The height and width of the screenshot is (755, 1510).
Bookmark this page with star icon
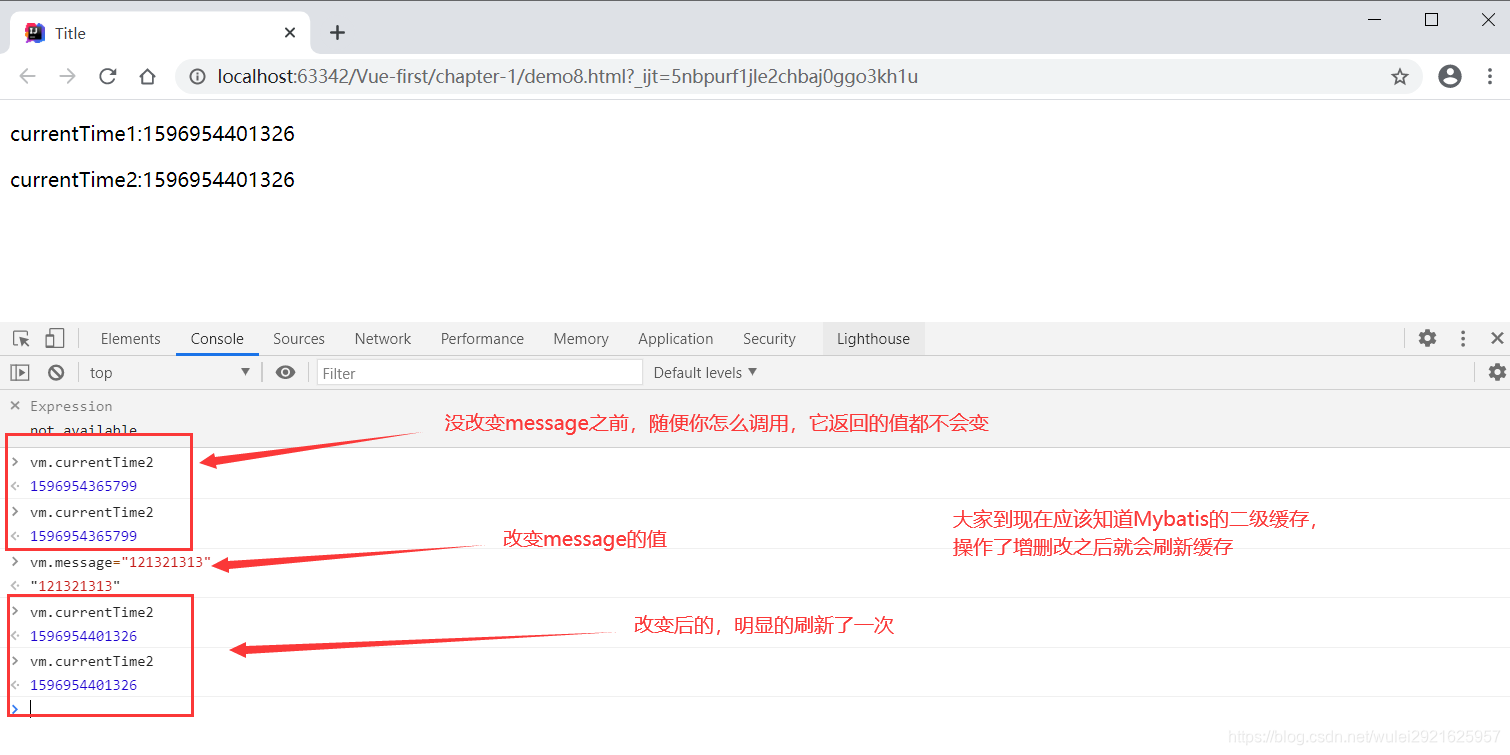(x=1400, y=77)
